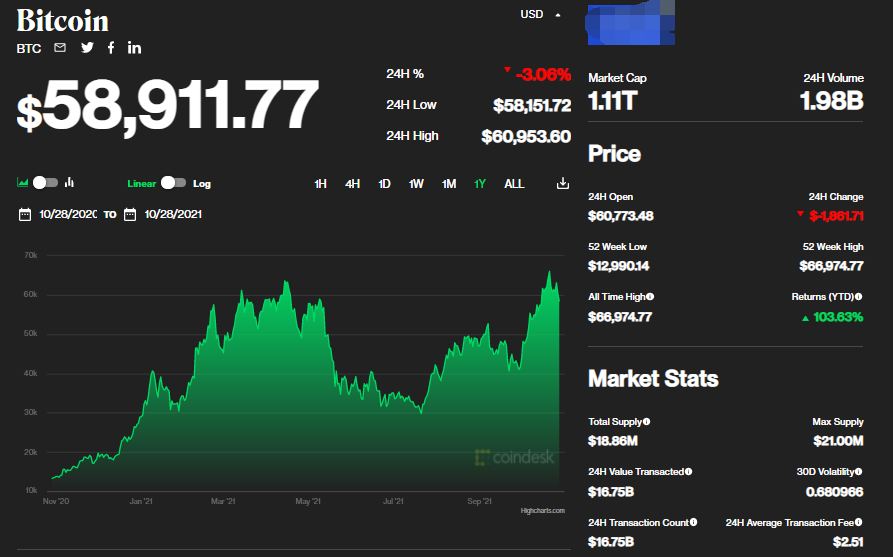Show info for 24H Average Transaction Fee
This screenshot has width=893, height=557.
pos(859,522)
